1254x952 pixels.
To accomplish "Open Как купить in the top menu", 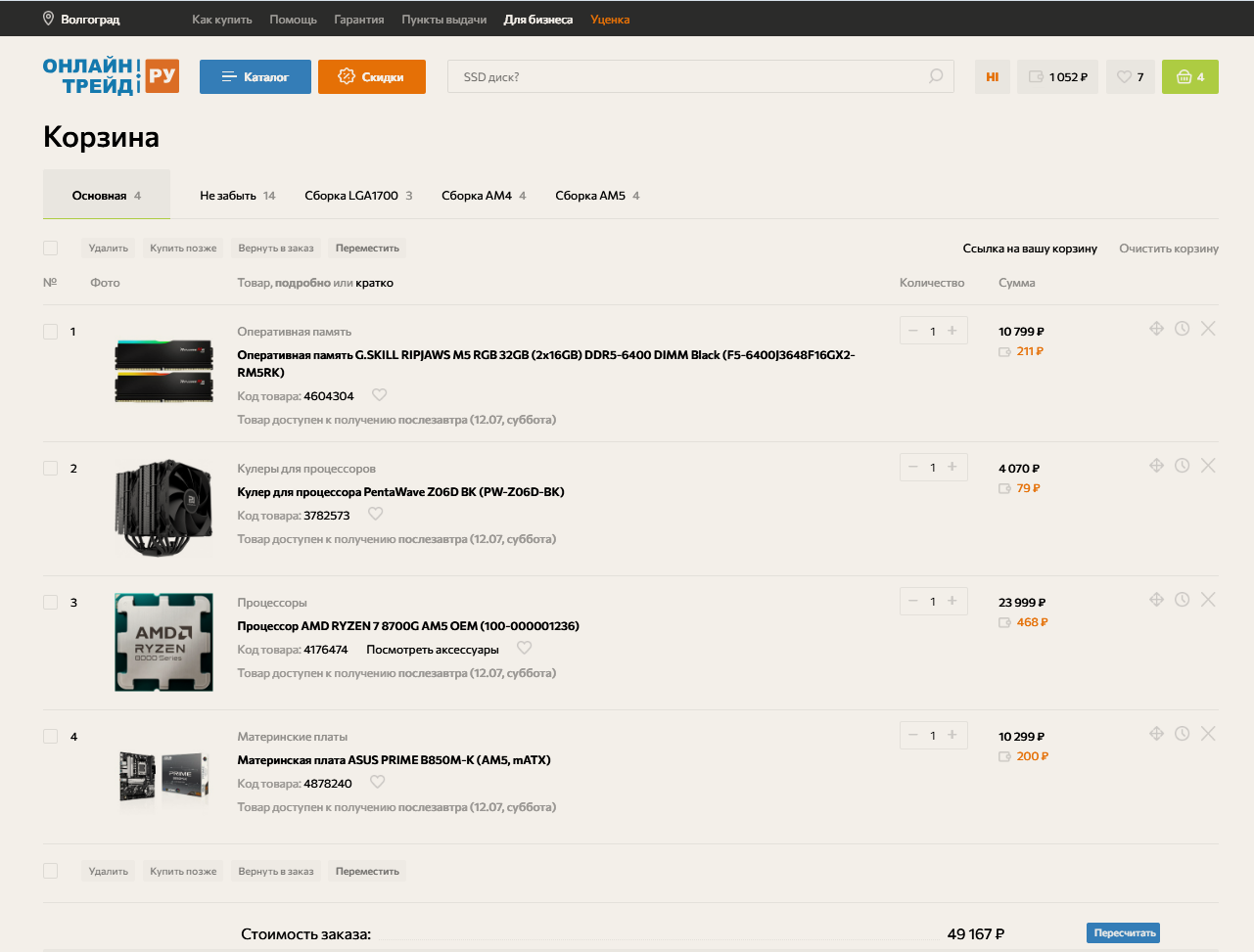I will 222,20.
